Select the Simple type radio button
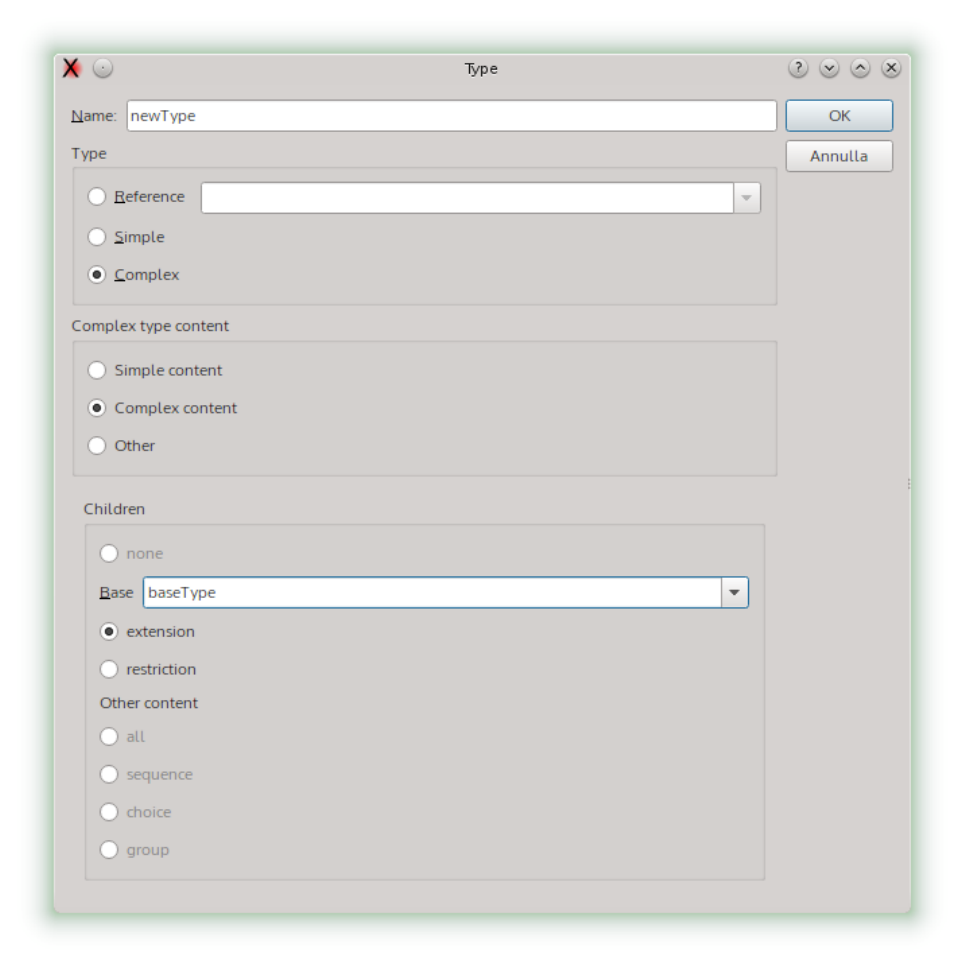 pos(97,237)
